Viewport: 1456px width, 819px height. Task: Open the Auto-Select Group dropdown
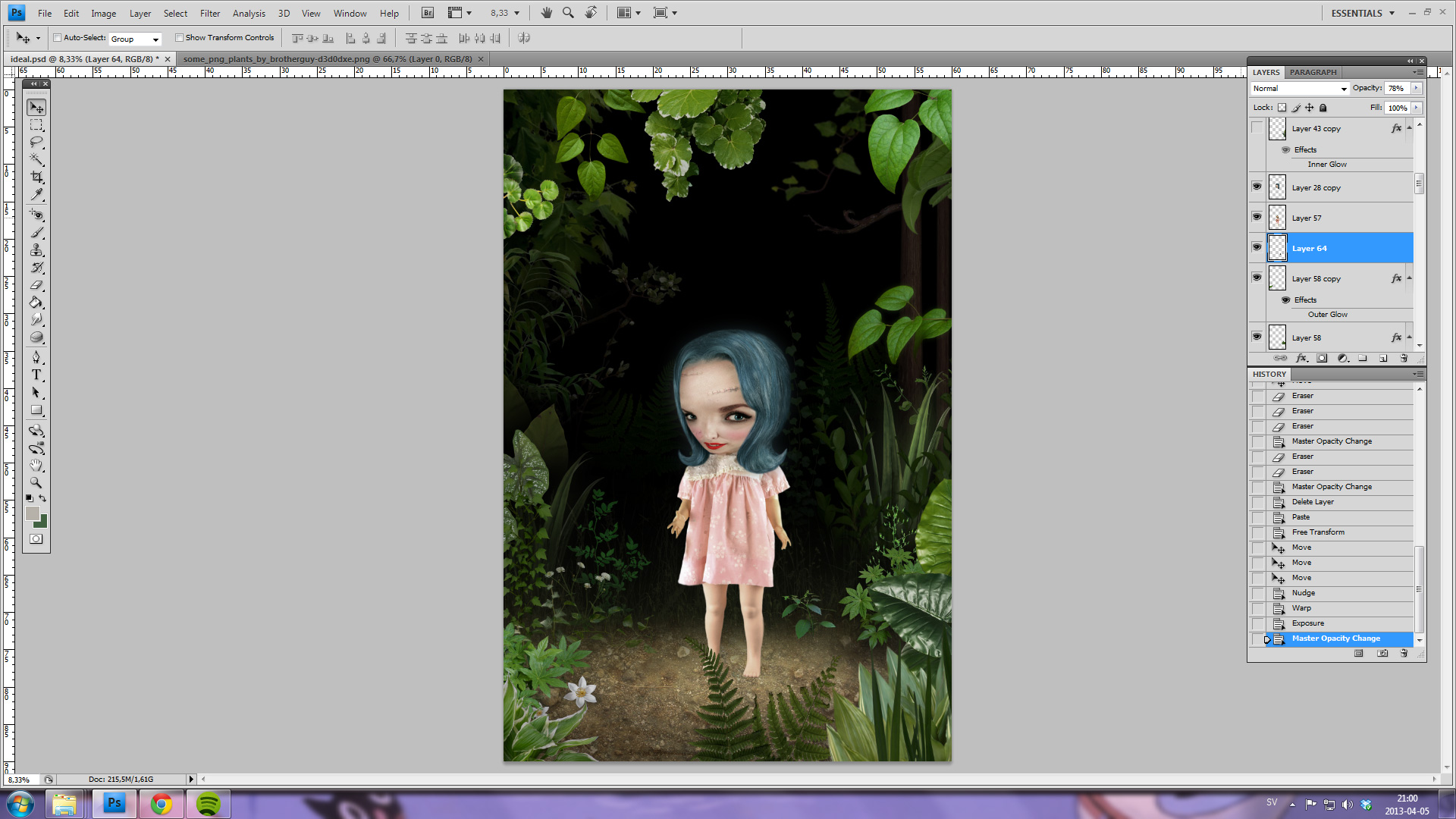[x=135, y=39]
